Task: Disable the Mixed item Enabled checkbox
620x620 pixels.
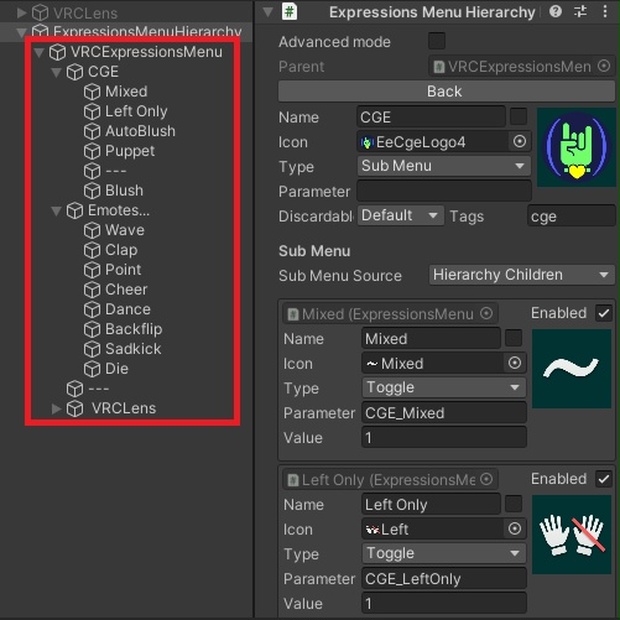Action: point(603,313)
